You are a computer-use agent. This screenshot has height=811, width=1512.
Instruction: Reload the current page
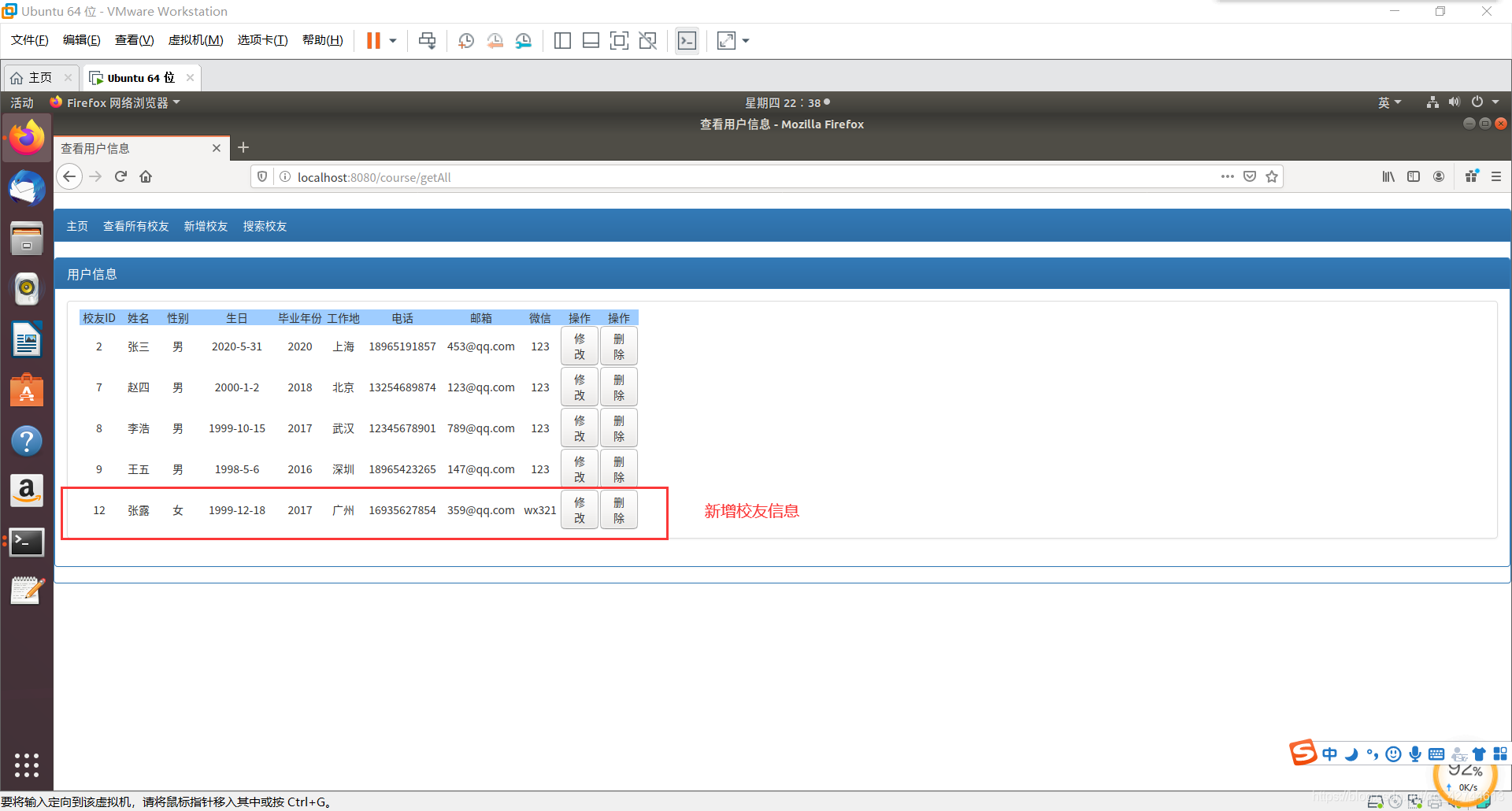[x=120, y=176]
